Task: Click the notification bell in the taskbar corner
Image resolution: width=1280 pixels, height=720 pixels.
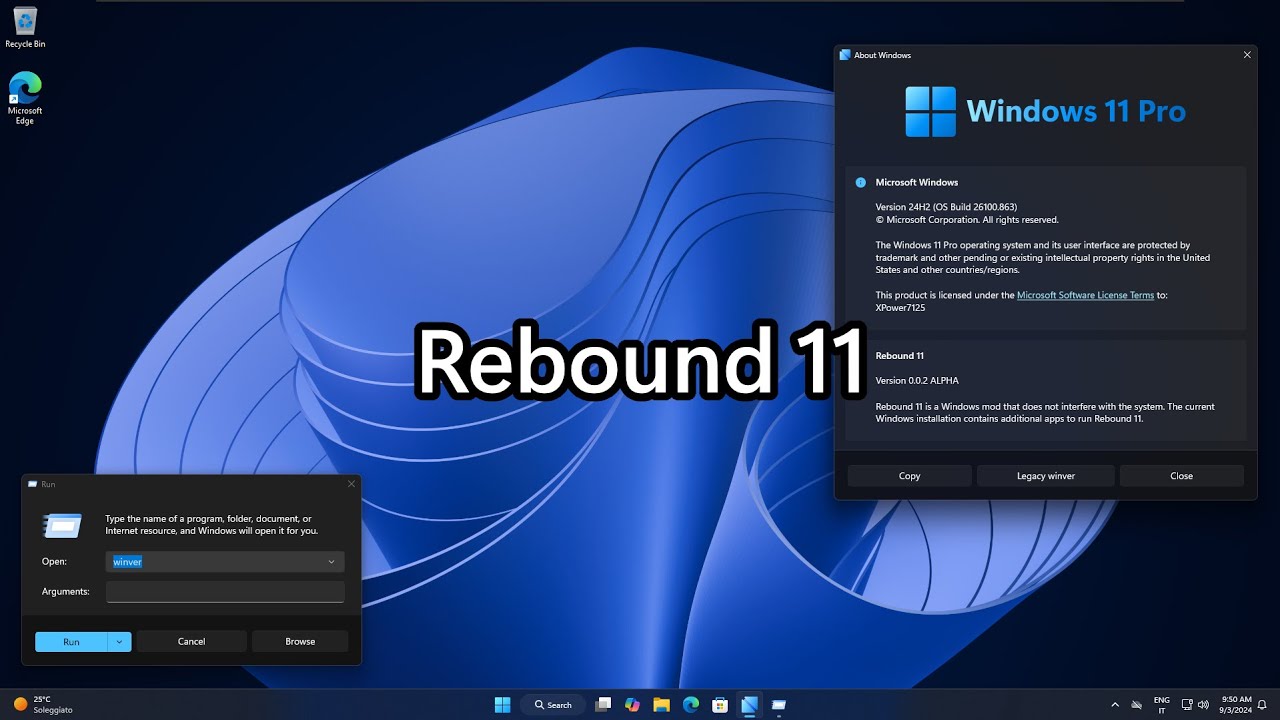Action: click(1261, 704)
